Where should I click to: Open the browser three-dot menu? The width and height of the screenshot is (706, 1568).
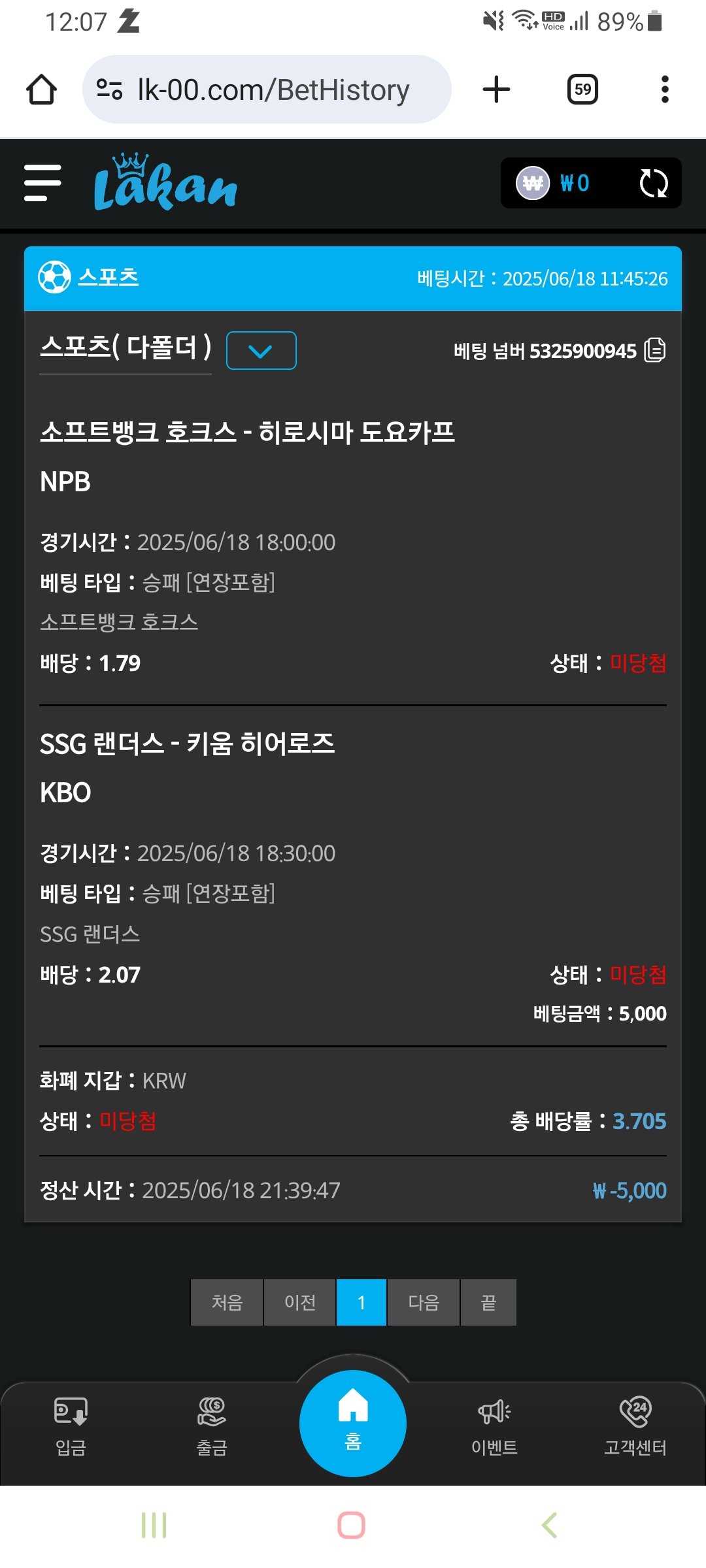665,90
